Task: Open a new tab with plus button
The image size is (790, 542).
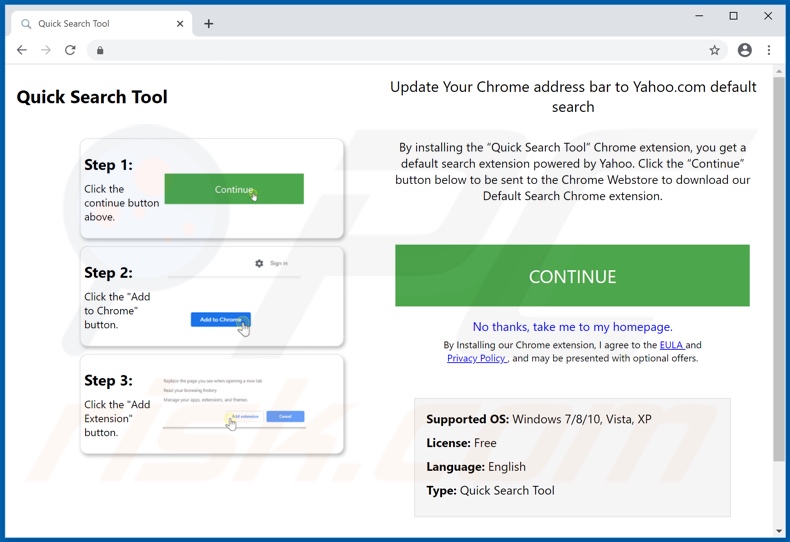Action: (209, 24)
